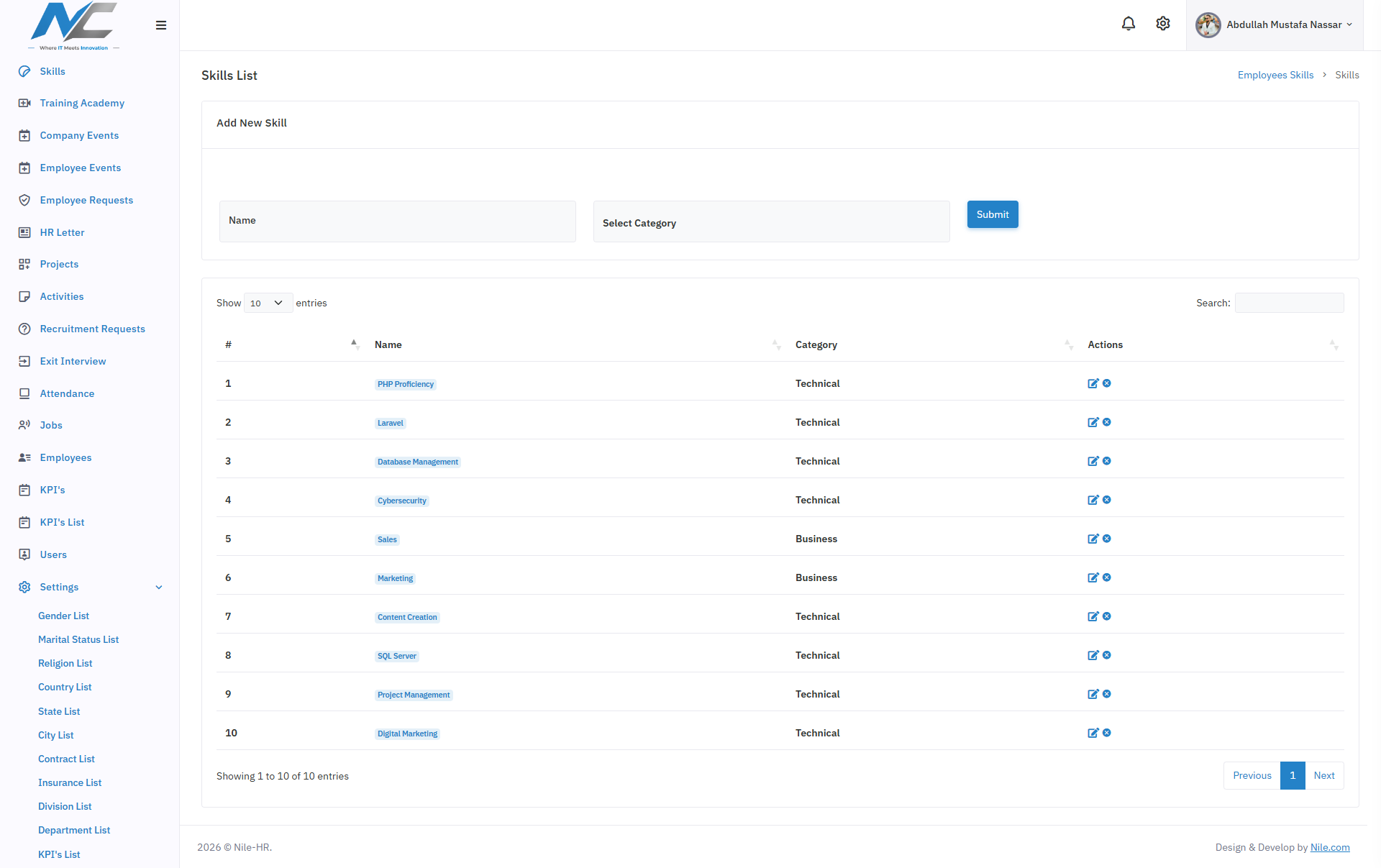Open the Recruitment Requests menu item

point(92,329)
